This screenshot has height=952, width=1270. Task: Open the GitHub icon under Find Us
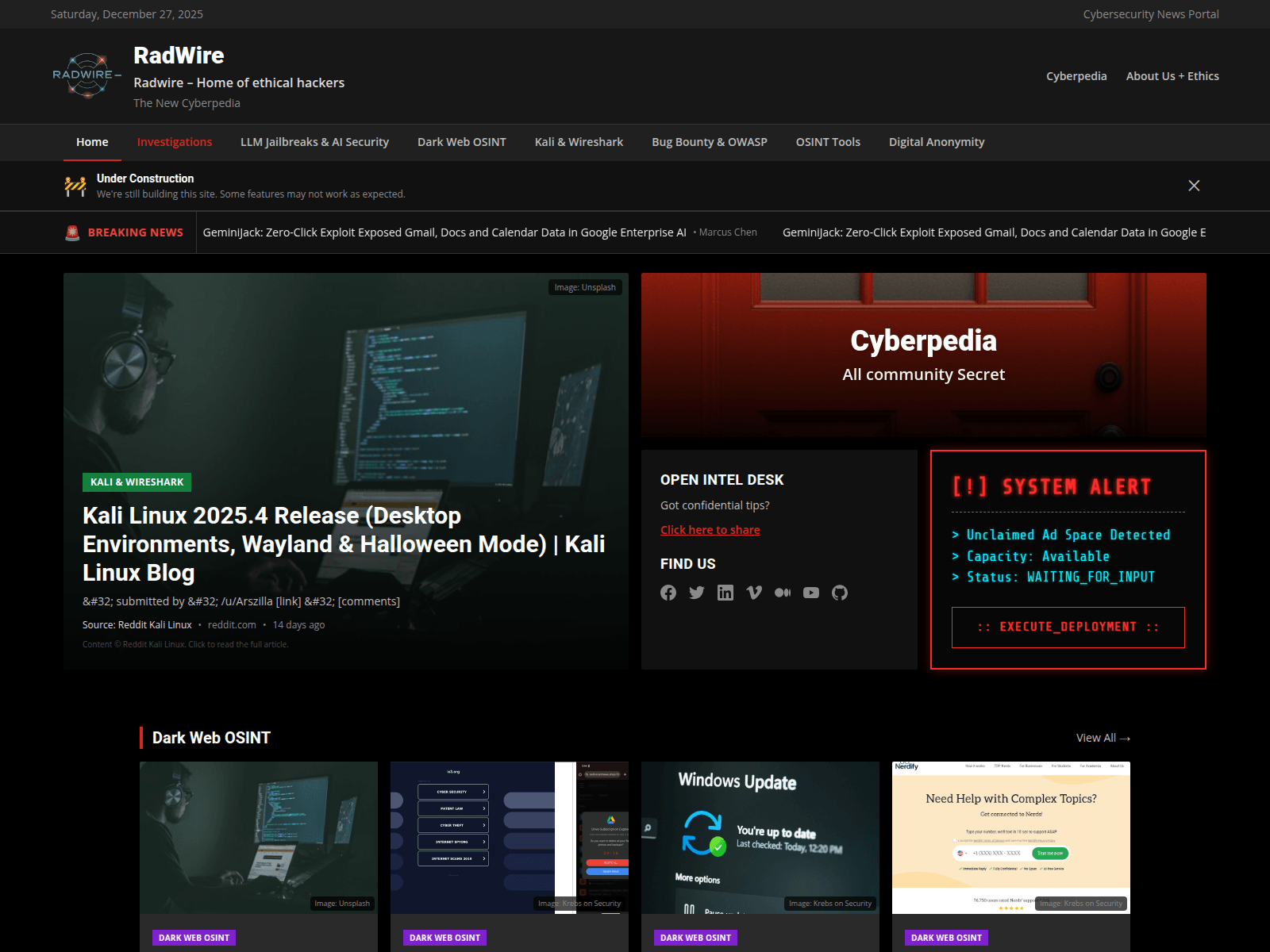(840, 593)
